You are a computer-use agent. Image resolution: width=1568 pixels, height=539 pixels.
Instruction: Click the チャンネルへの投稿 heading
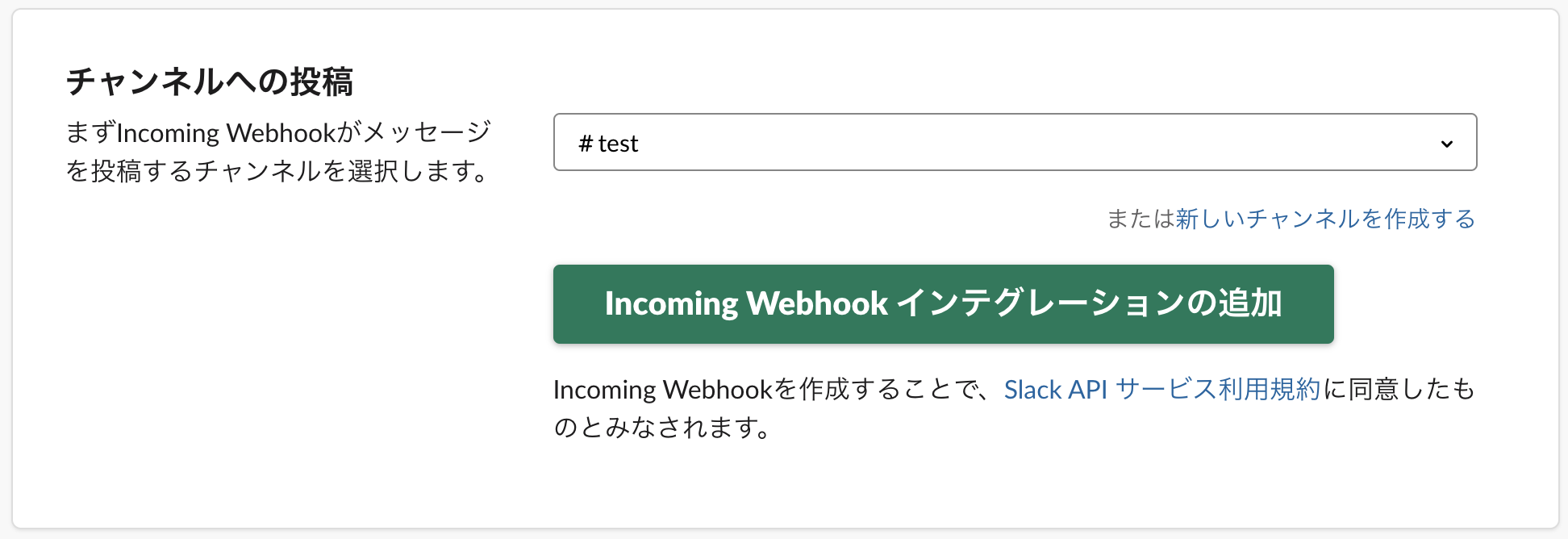pos(210,81)
